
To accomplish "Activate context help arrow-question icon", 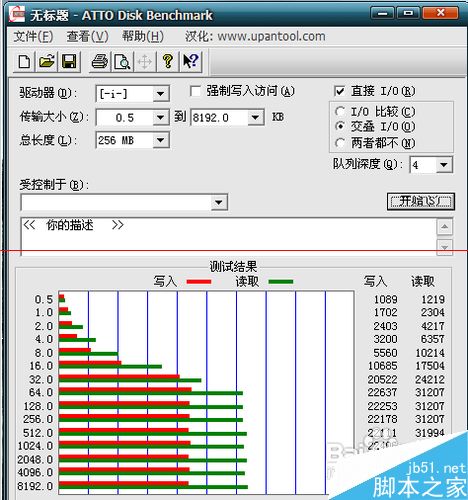I will 191,62.
